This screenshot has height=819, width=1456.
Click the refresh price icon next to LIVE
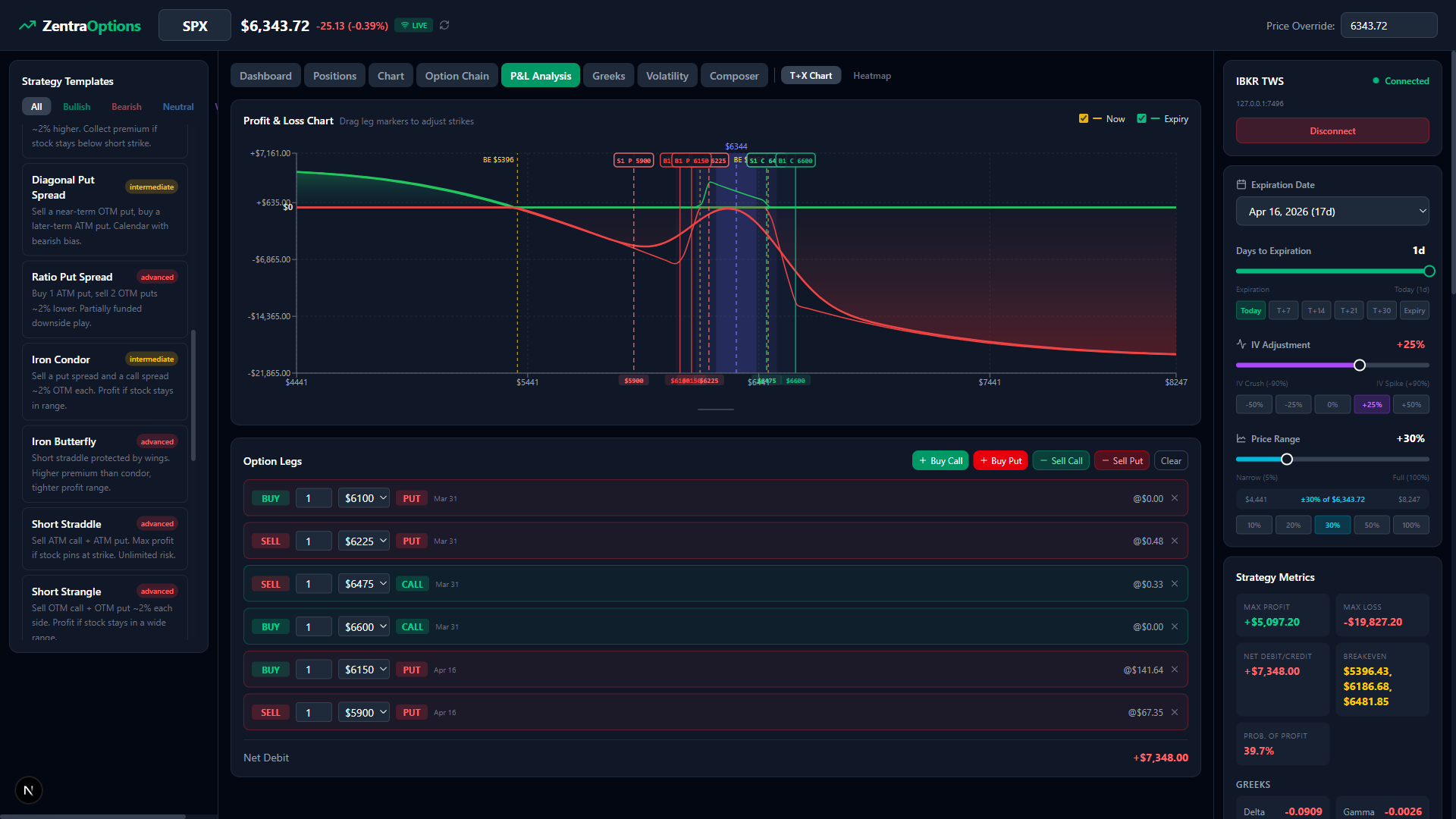pos(444,25)
